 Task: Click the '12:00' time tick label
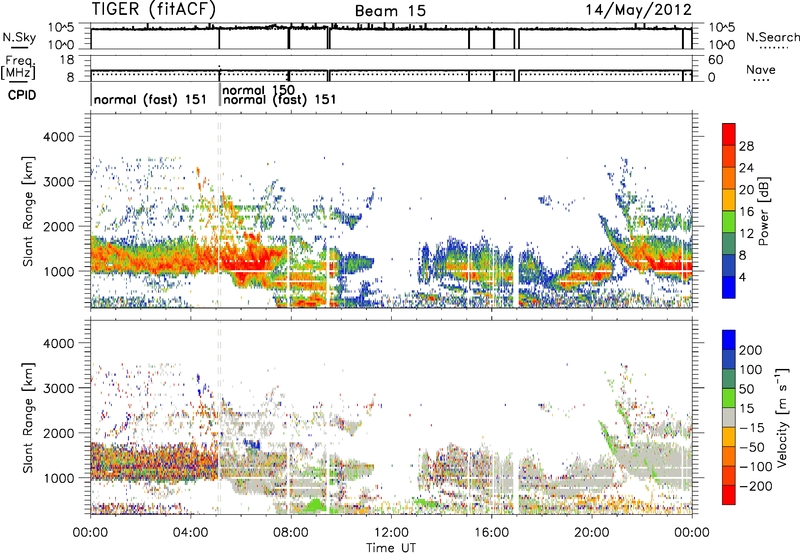tap(391, 533)
